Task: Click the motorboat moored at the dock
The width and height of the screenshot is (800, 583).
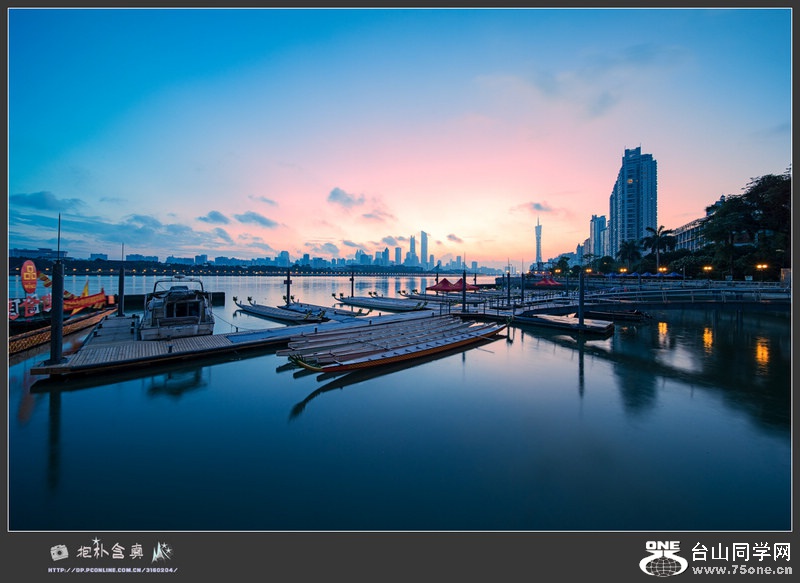Action: coord(177,311)
